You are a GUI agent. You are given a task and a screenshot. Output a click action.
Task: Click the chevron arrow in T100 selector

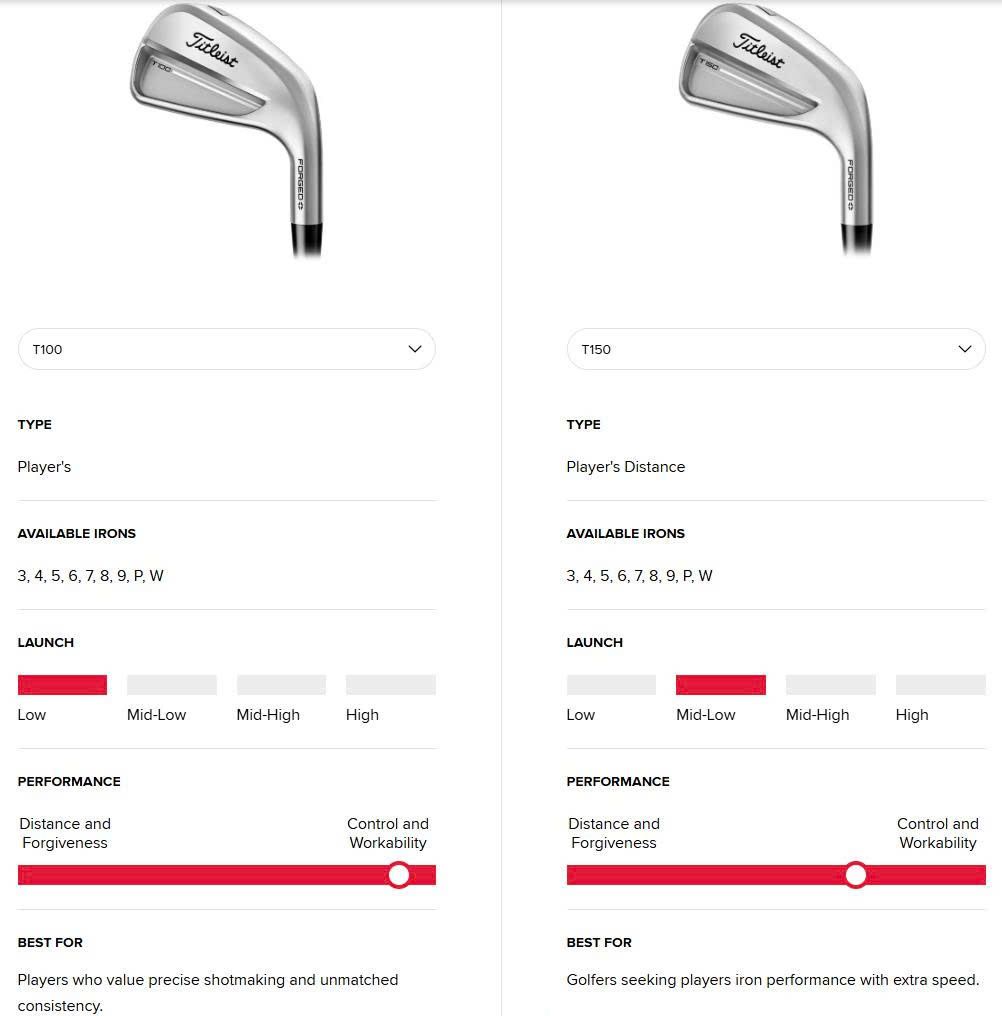[x=415, y=349]
